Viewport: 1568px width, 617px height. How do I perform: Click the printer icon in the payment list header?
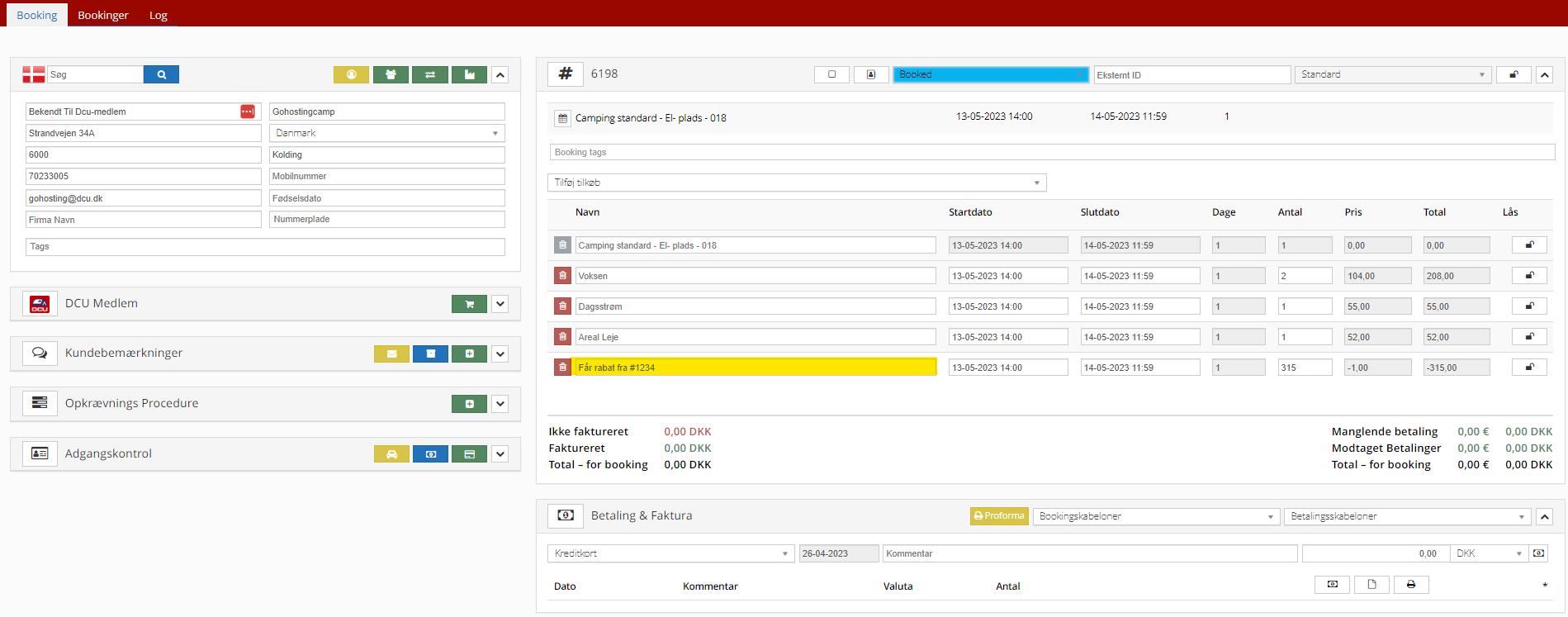(x=1411, y=585)
